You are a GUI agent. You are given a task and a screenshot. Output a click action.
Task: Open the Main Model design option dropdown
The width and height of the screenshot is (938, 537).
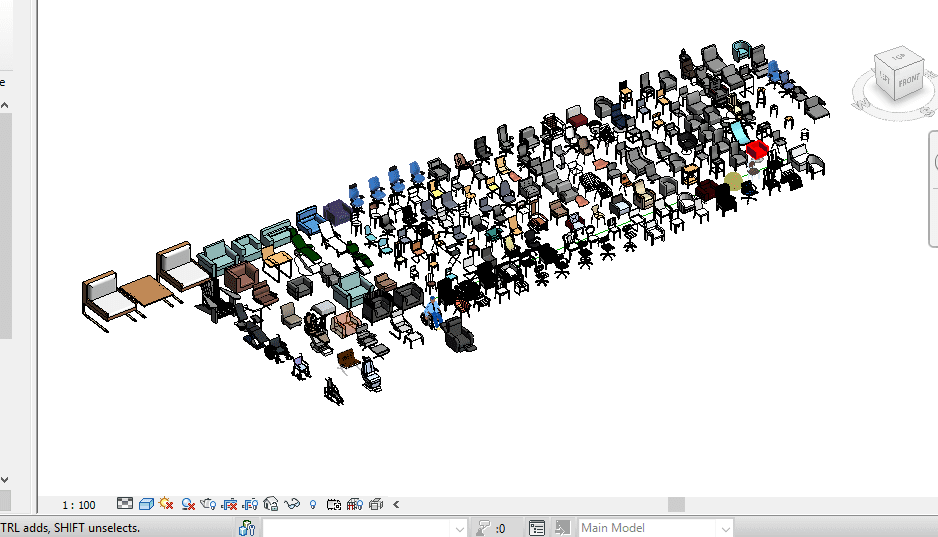coord(655,528)
